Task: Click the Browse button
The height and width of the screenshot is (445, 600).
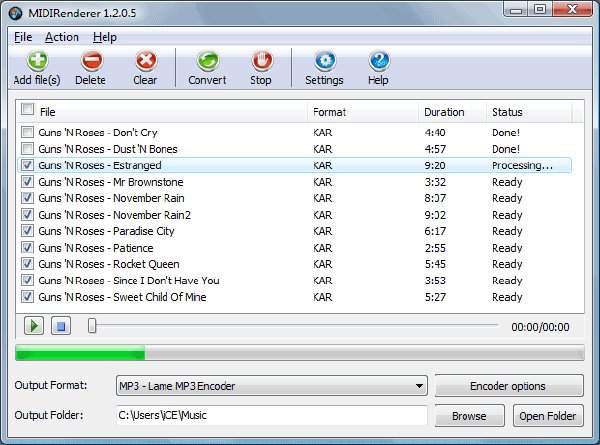Action: [x=470, y=416]
